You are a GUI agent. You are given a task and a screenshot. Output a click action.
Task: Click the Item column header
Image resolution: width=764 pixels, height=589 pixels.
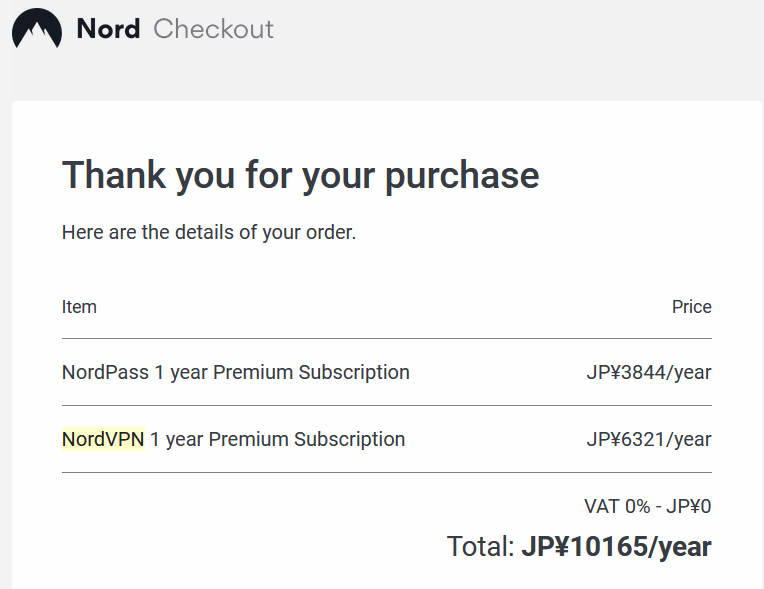(x=79, y=307)
